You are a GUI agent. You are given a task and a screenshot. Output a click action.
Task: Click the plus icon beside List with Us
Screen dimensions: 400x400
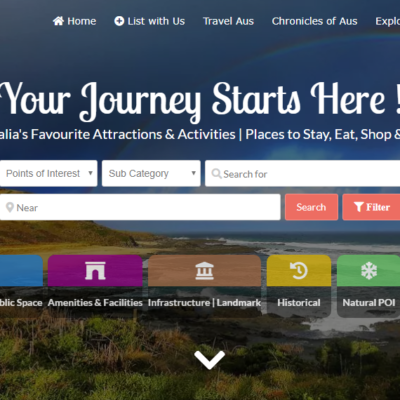pos(119,21)
